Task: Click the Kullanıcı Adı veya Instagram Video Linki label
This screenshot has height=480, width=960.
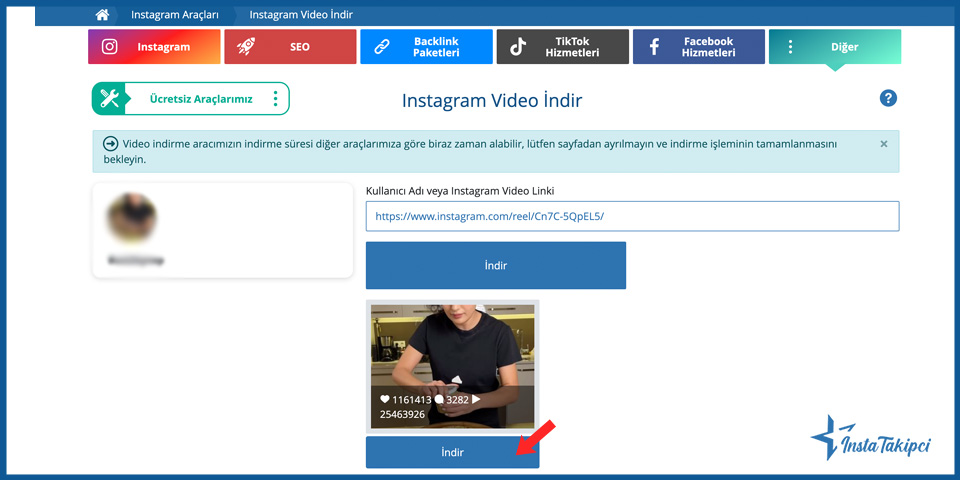Action: 460,191
